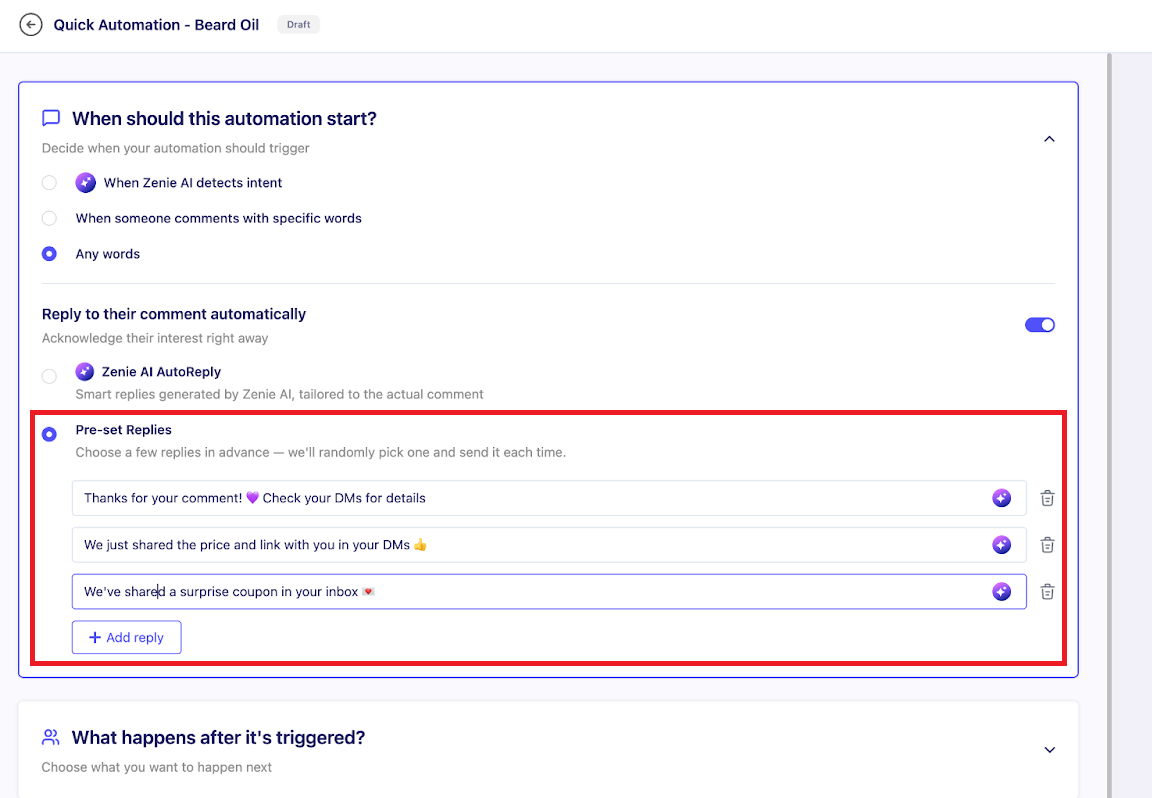The height and width of the screenshot is (798, 1152).
Task: Click AI sparkle icon in first reply
Action: point(1001,498)
